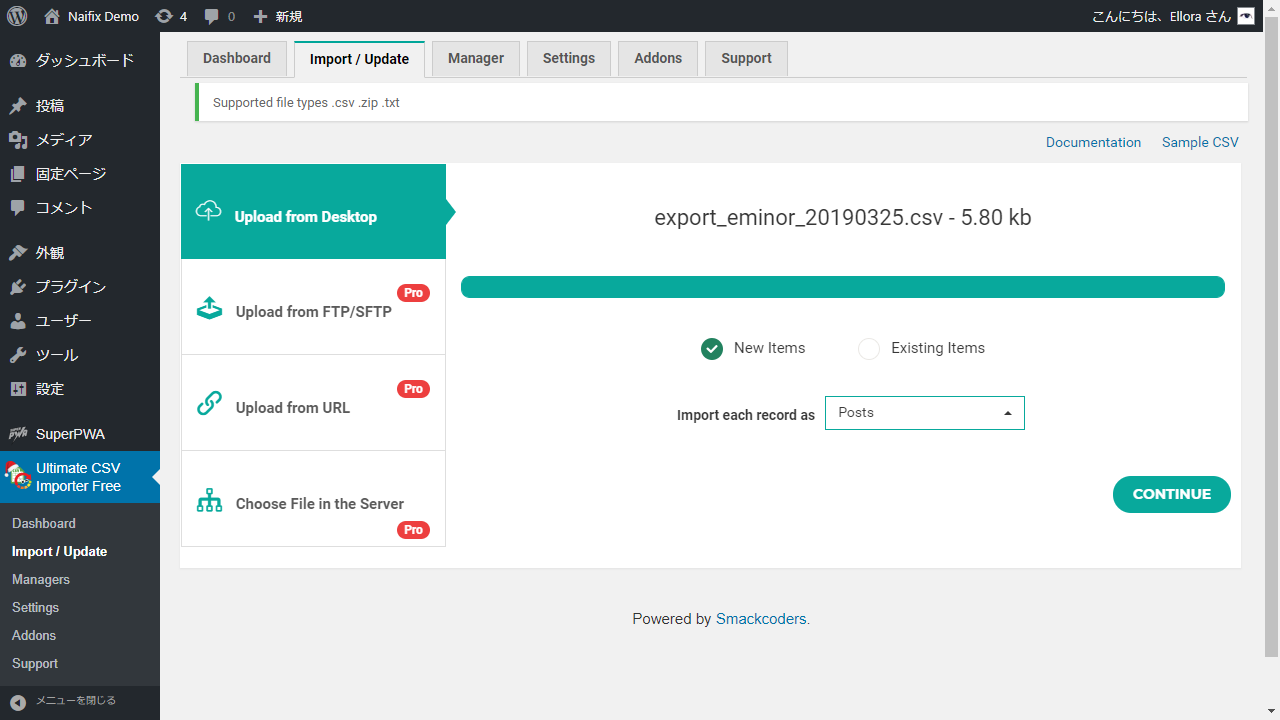Click the コメント speech bubble icon in sidebar
Image resolution: width=1280 pixels, height=720 pixels.
[x=18, y=208]
